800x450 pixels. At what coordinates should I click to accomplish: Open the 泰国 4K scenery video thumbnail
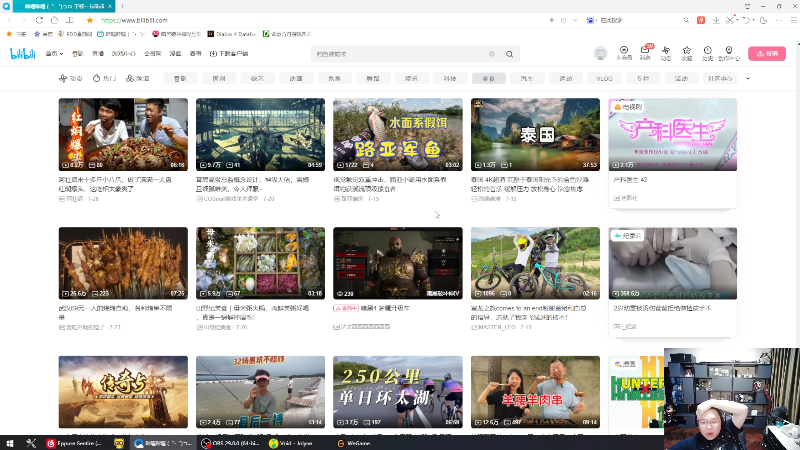coord(535,134)
